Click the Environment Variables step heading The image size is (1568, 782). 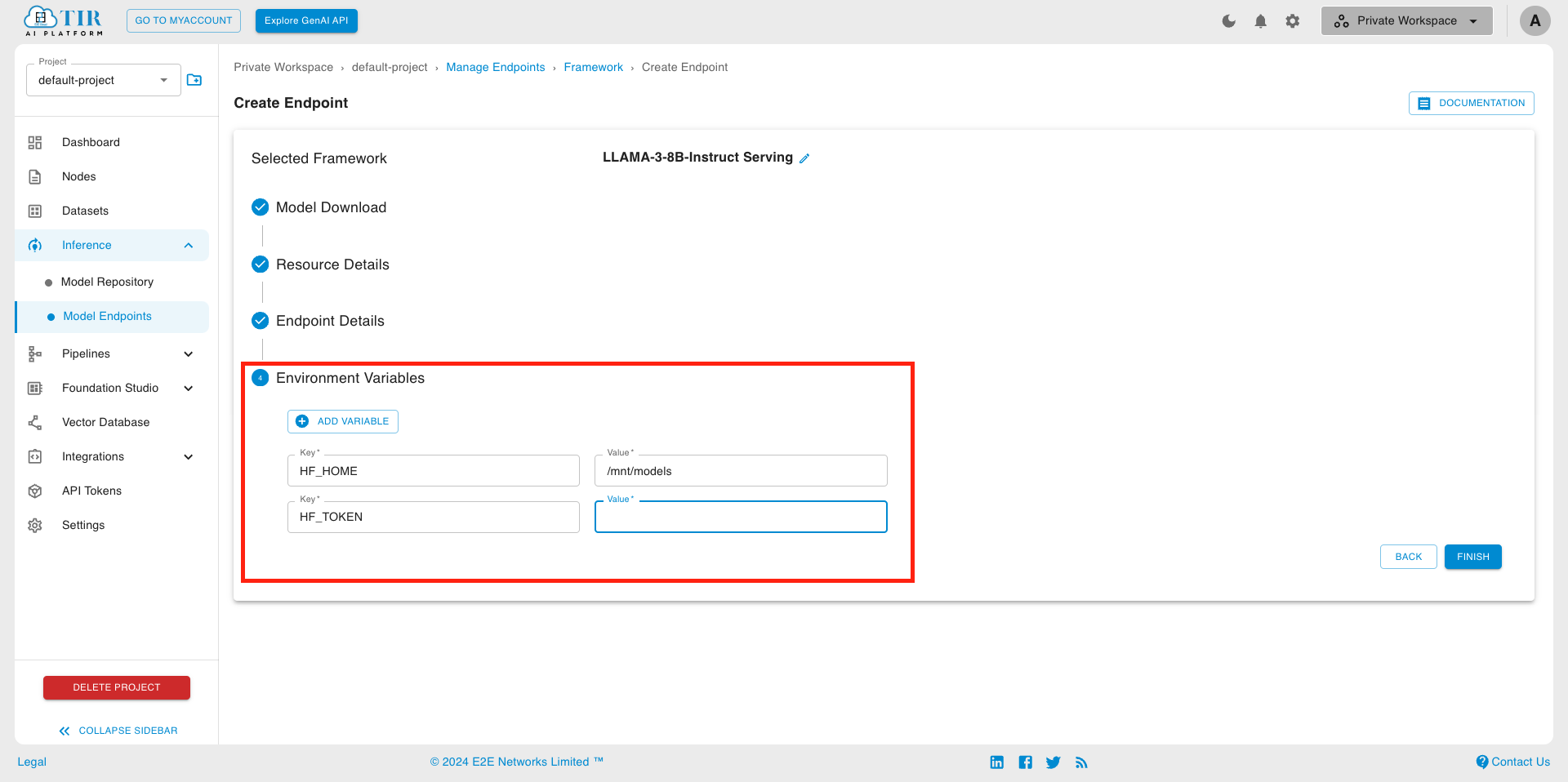pyautogui.click(x=350, y=379)
